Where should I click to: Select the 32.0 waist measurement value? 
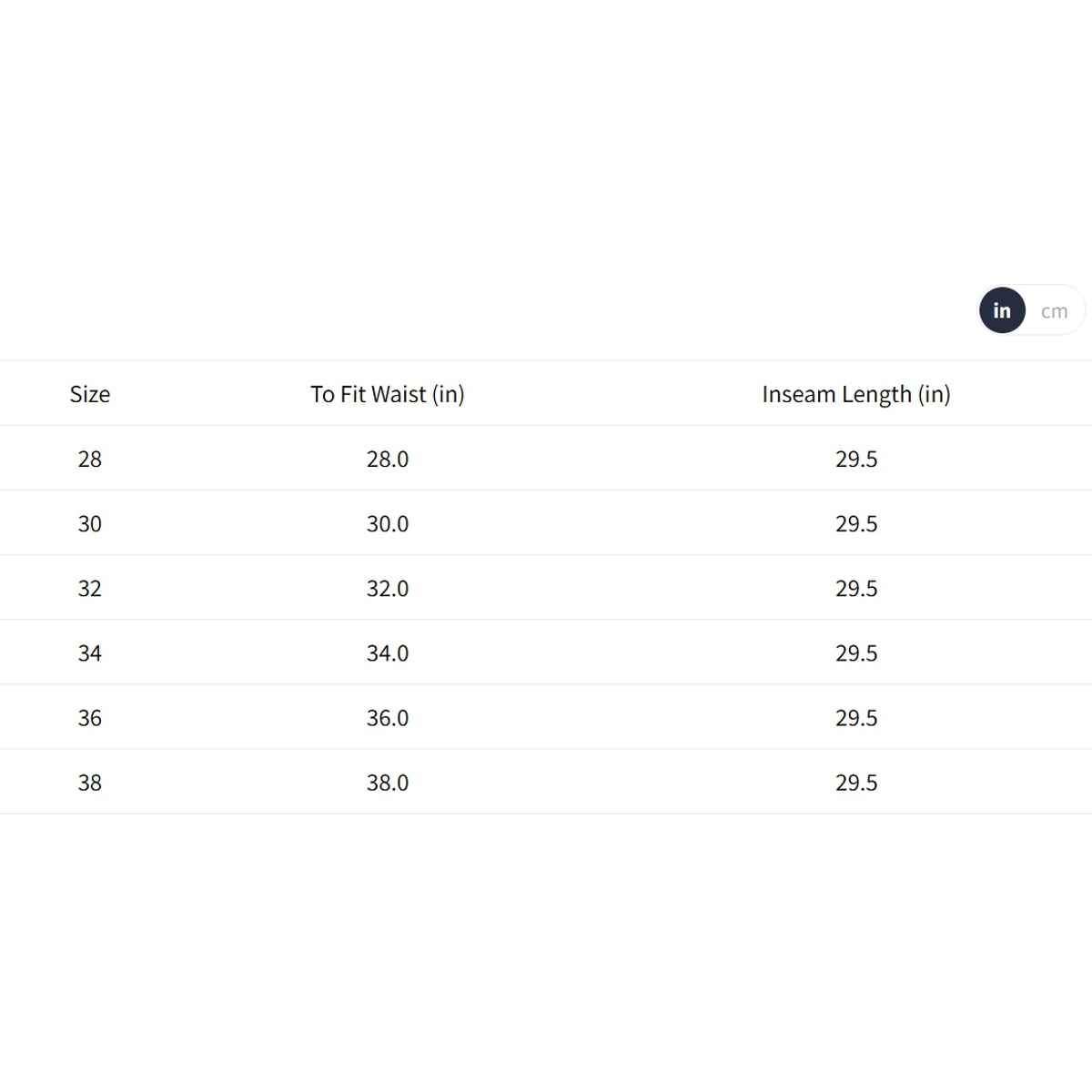pyautogui.click(x=387, y=588)
